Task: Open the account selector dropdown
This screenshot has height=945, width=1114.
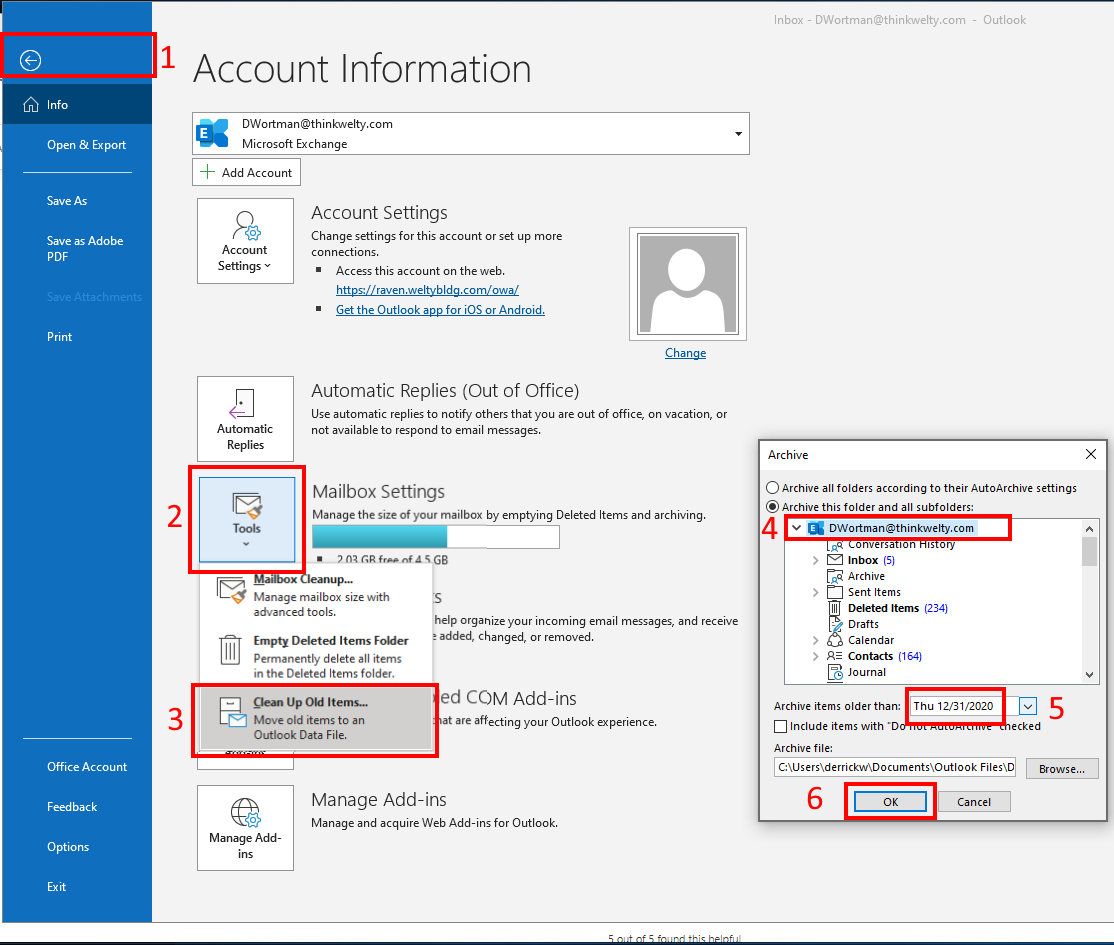Action: [738, 133]
